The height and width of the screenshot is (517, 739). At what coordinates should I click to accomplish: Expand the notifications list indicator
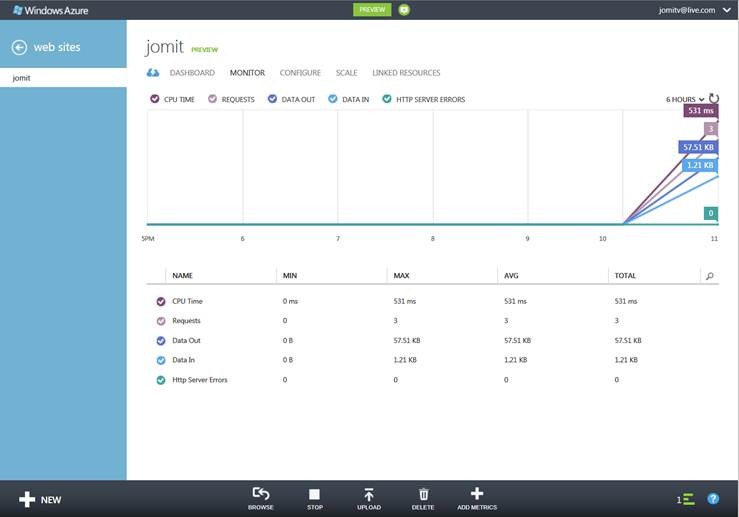[686, 499]
